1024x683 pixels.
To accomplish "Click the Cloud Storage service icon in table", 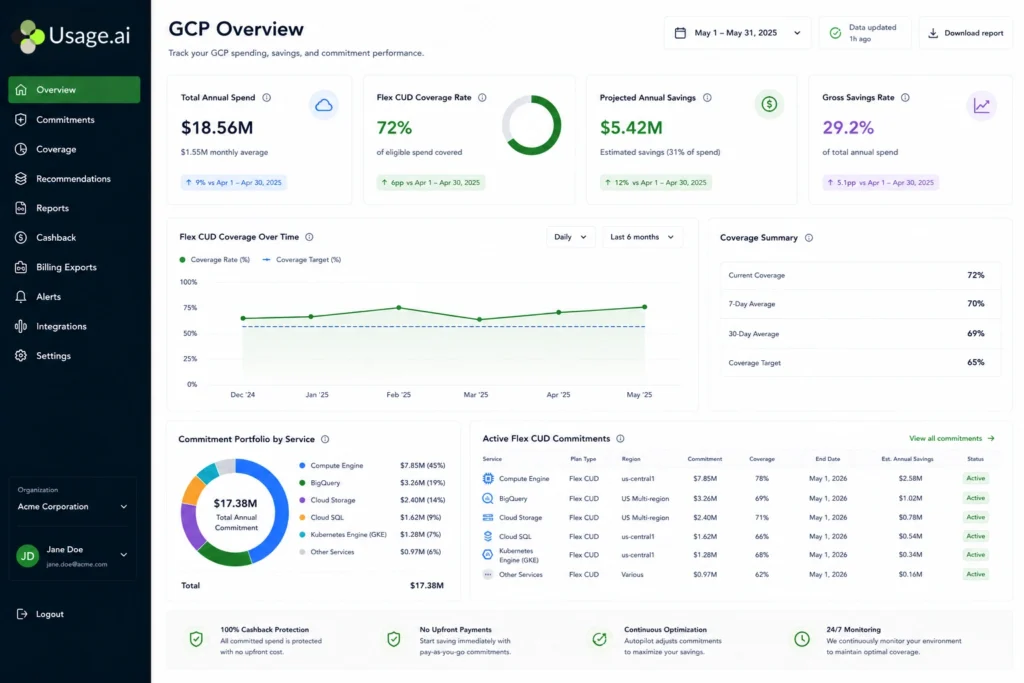I will click(488, 518).
